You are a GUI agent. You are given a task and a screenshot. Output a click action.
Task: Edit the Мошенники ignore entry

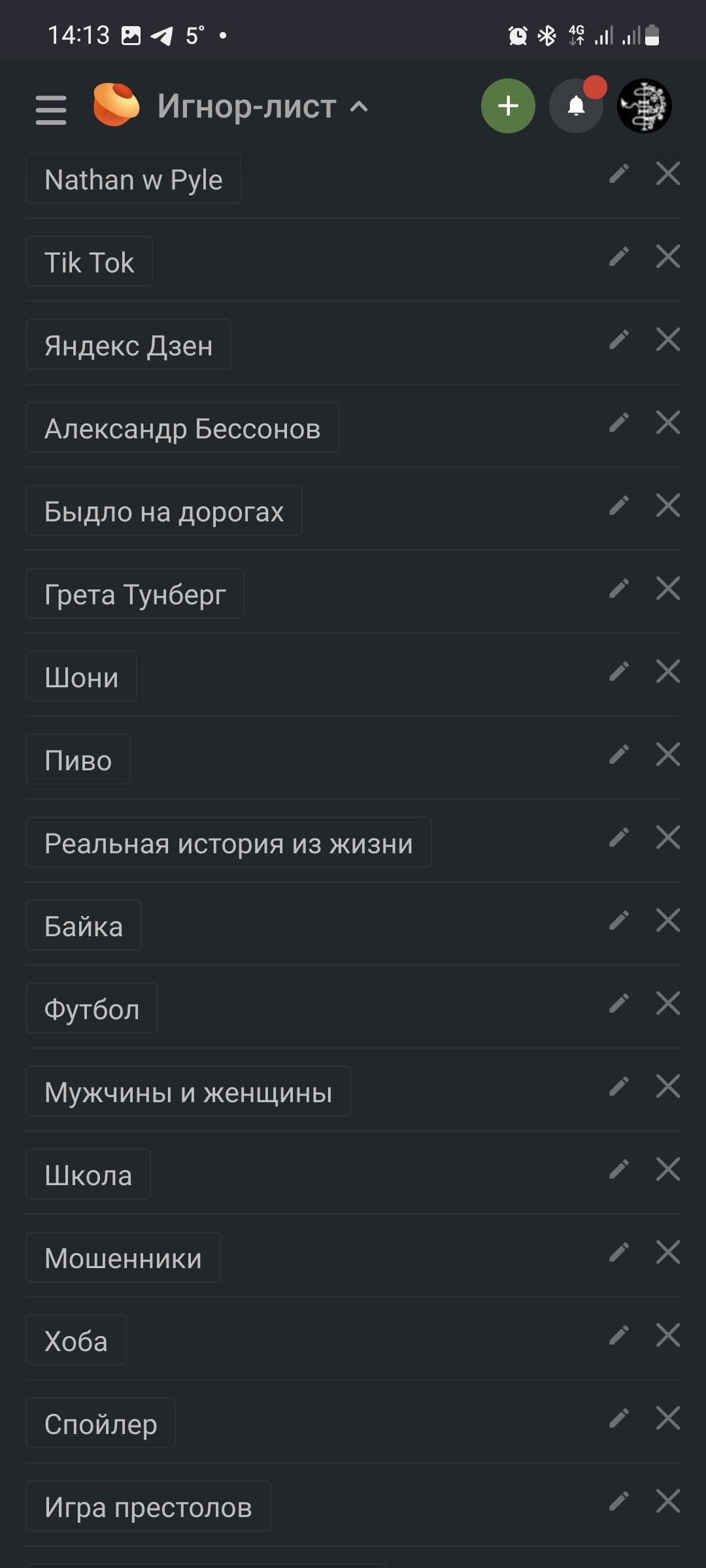pyautogui.click(x=618, y=1252)
